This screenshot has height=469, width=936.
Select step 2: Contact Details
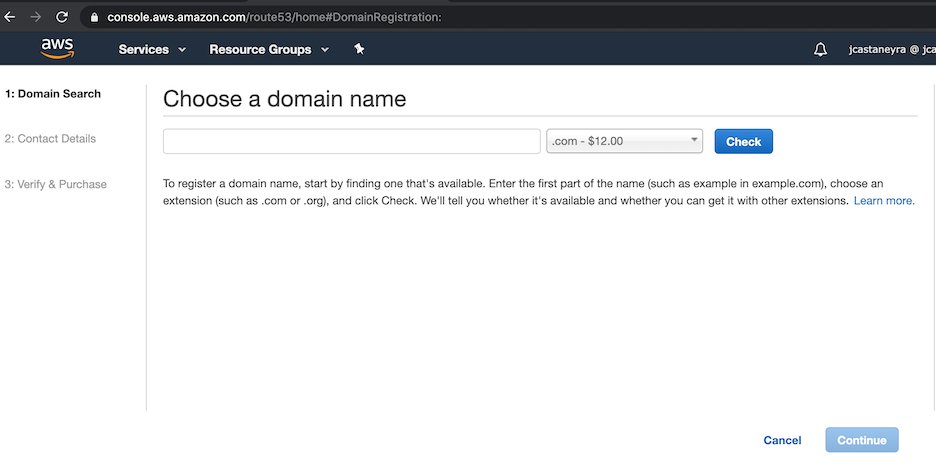coord(50,138)
